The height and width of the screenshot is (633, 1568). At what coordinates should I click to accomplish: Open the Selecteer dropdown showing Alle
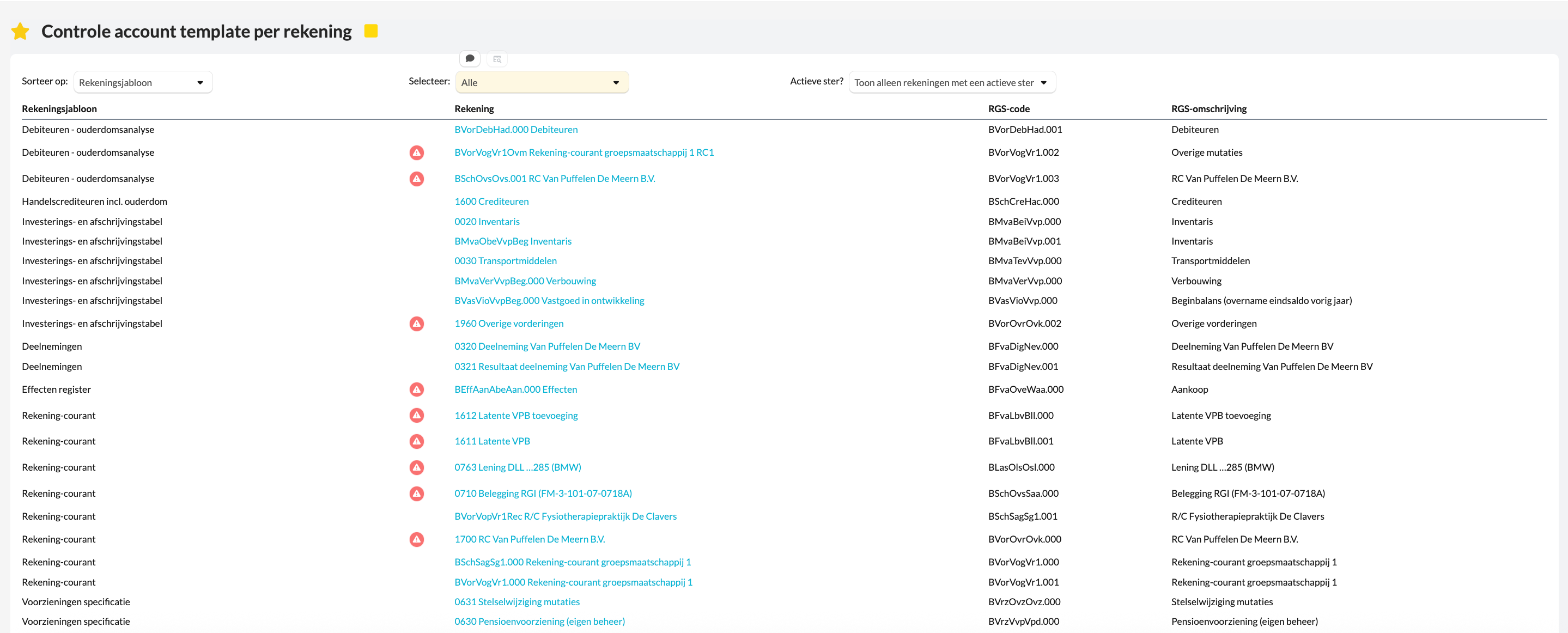(x=541, y=83)
